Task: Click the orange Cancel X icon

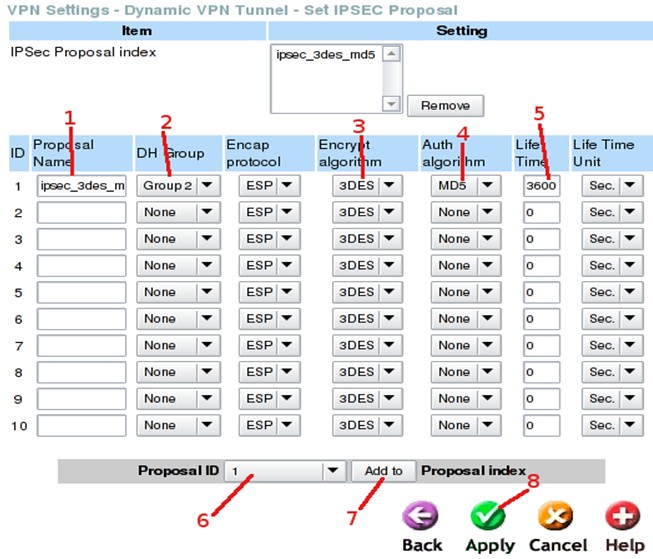Action: (556, 515)
